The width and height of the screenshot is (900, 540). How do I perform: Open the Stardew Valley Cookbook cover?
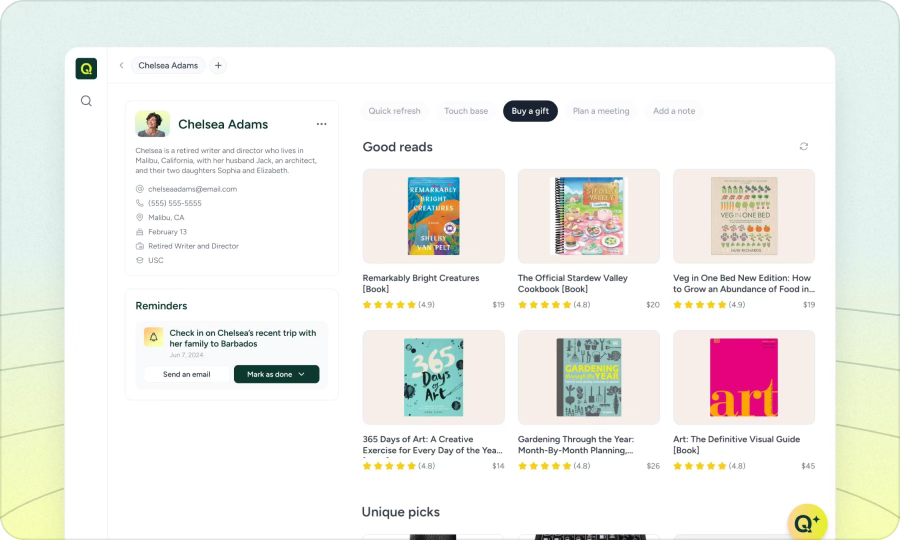coord(589,216)
